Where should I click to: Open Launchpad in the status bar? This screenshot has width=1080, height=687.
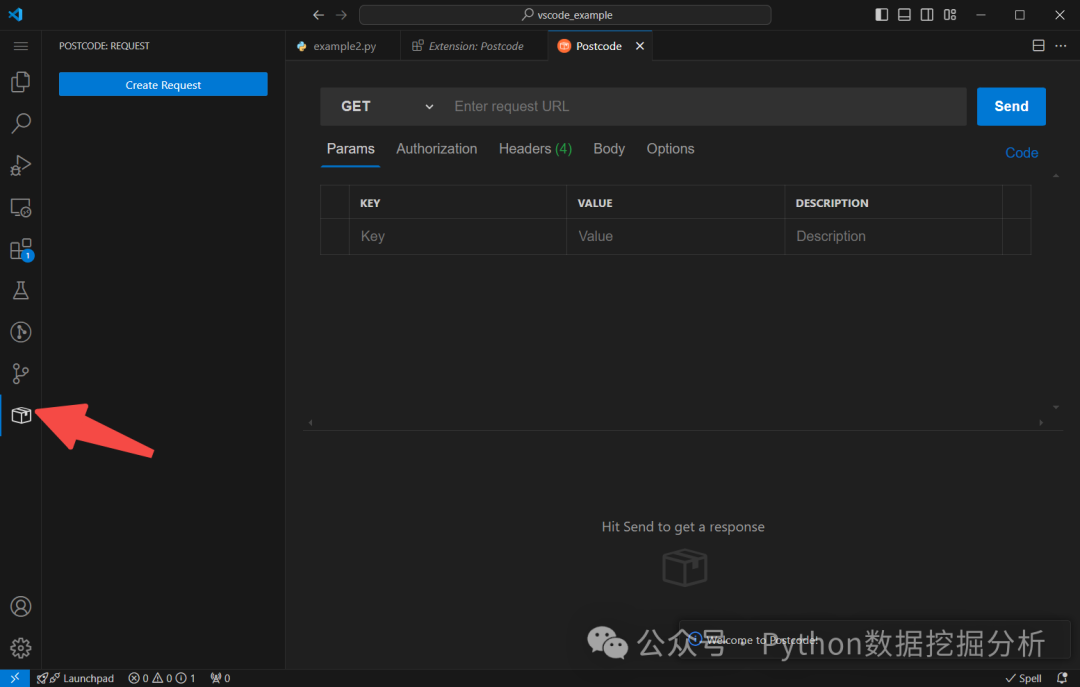[x=75, y=678]
